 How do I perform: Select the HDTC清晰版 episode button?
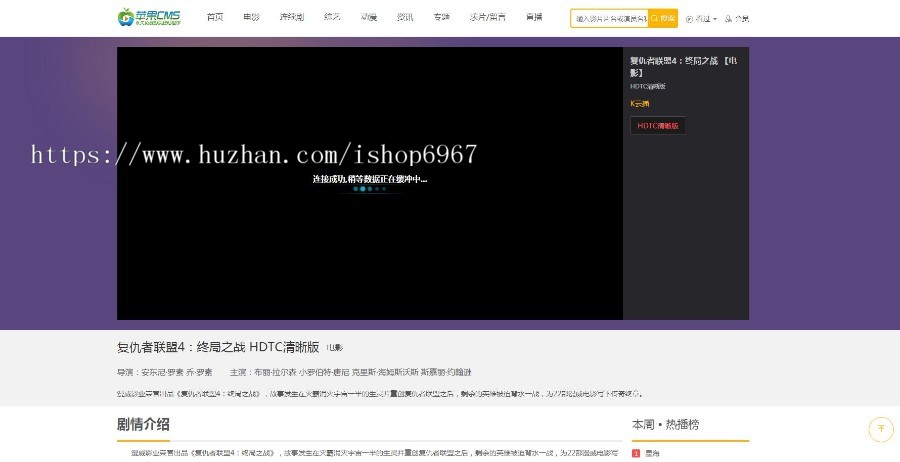point(657,126)
